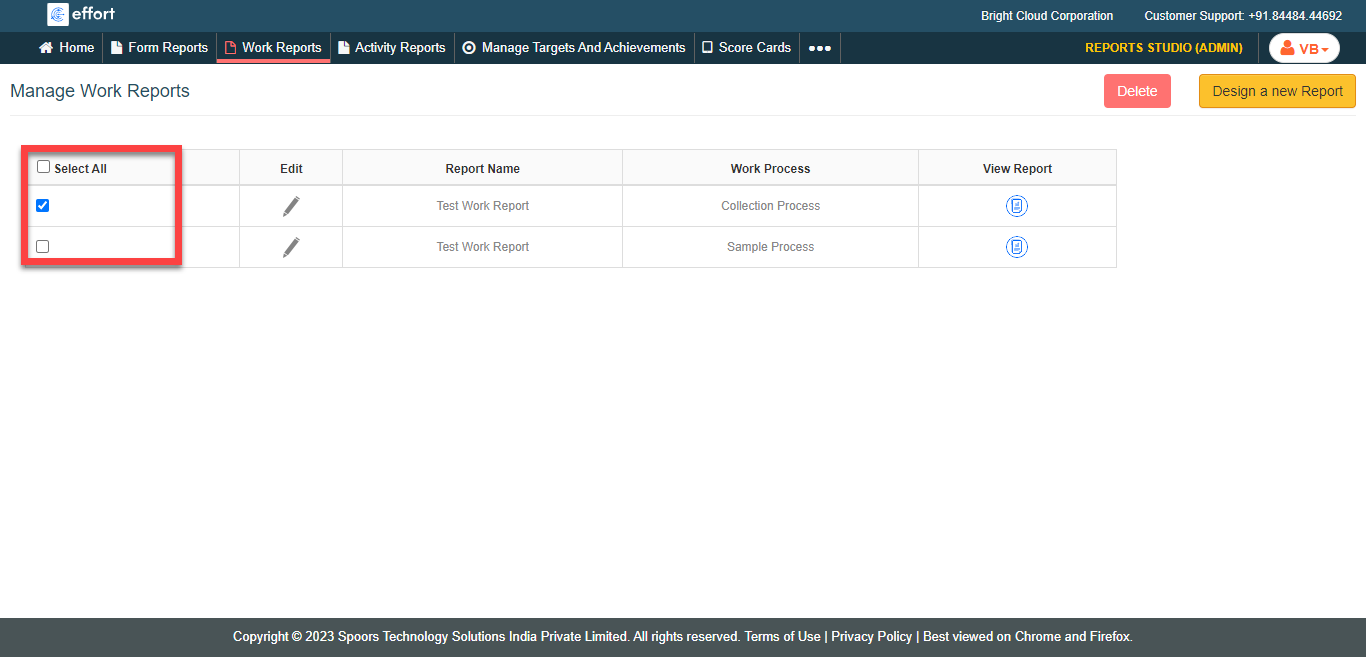This screenshot has width=1366, height=657.
Task: Uncheck the Collection Process row checkbox
Action: click(x=42, y=206)
